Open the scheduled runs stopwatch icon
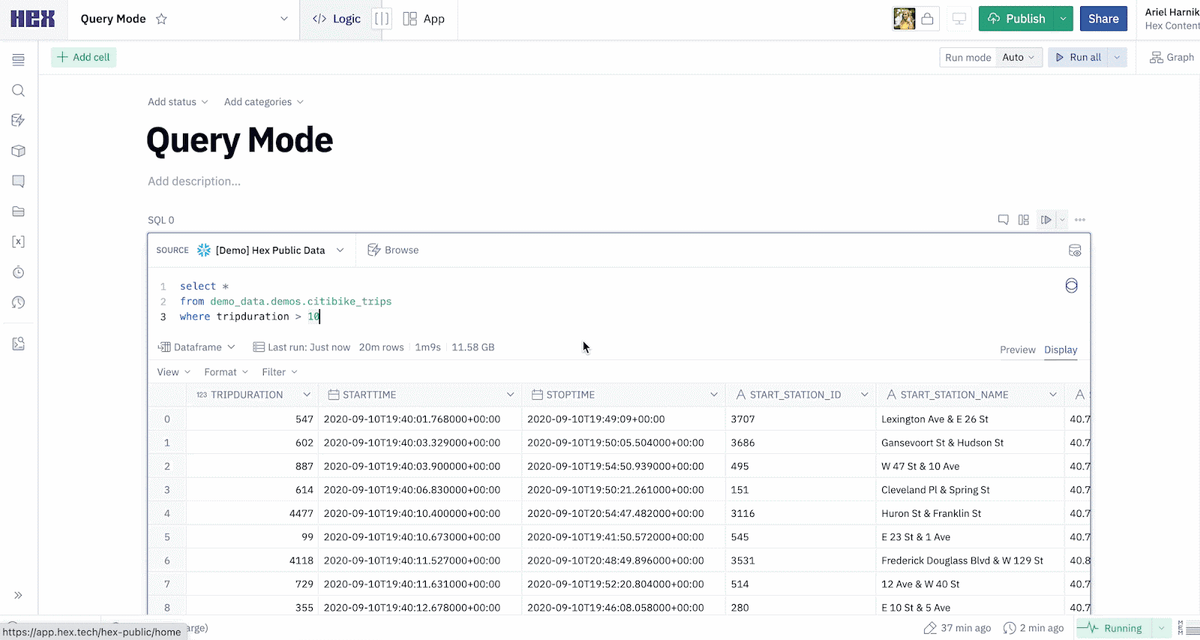 click(18, 272)
